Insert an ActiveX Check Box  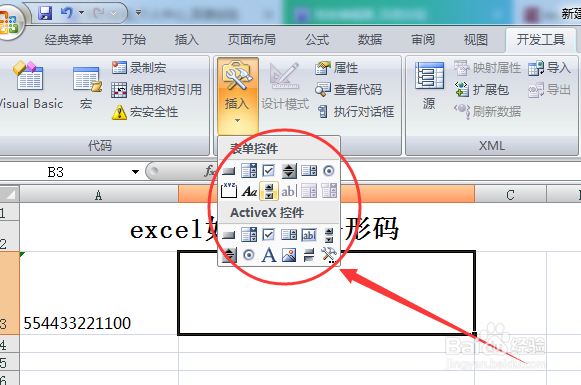click(268, 235)
